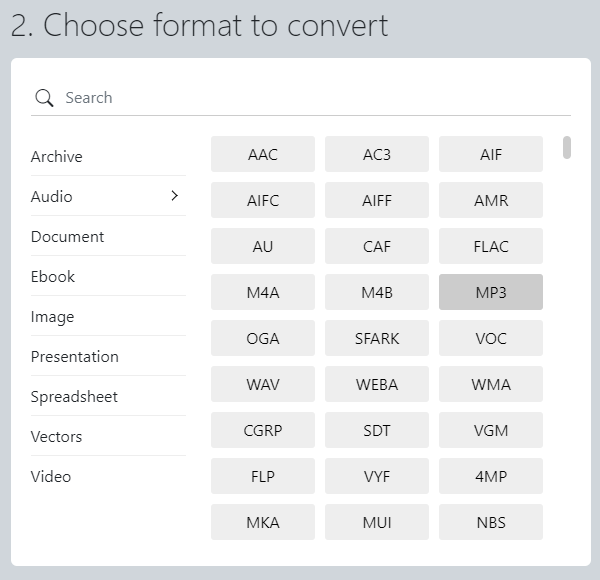Pick the SFARK format
The width and height of the screenshot is (600, 580).
click(x=377, y=338)
